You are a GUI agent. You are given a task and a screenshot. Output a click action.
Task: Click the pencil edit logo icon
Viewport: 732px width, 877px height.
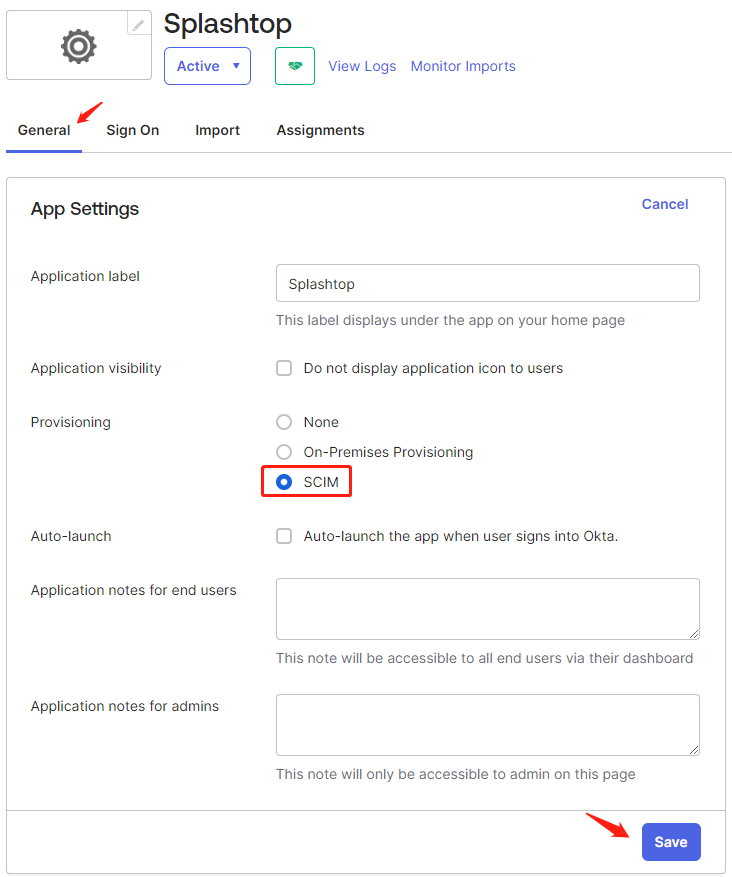click(139, 24)
